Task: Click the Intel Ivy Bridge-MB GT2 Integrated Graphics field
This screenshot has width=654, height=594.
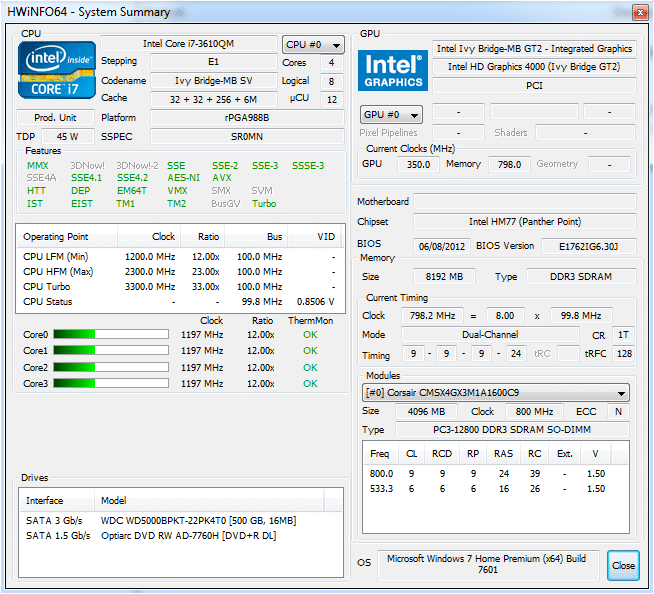Action: [x=534, y=49]
